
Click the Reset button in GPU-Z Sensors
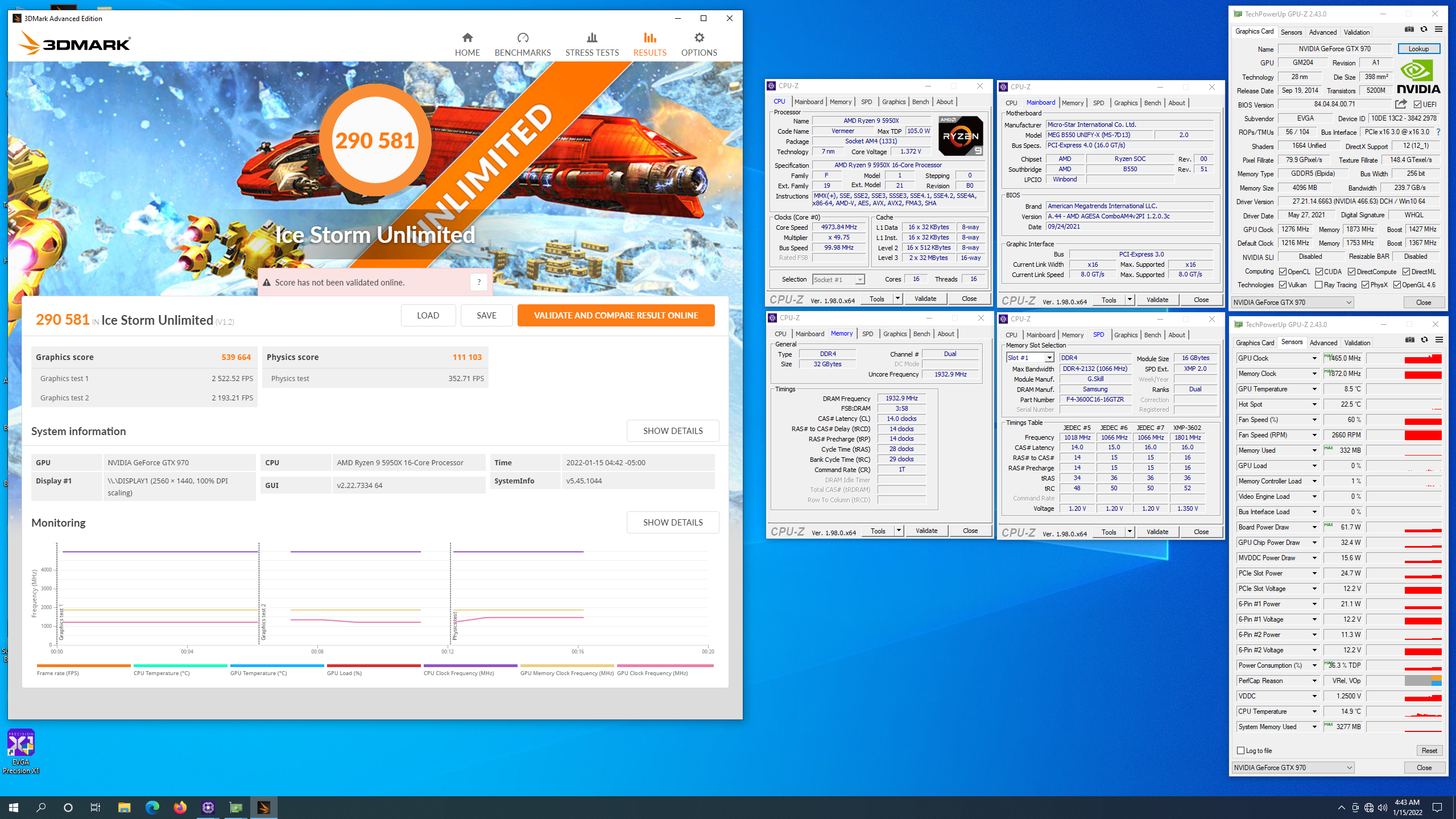click(x=1429, y=751)
